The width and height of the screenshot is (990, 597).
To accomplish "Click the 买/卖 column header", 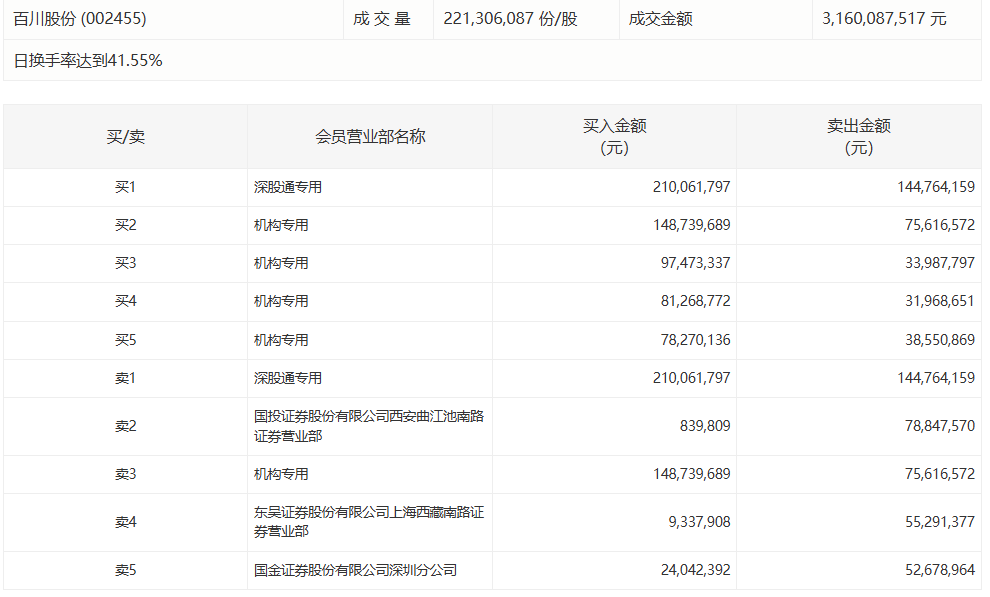I will (x=125, y=137).
